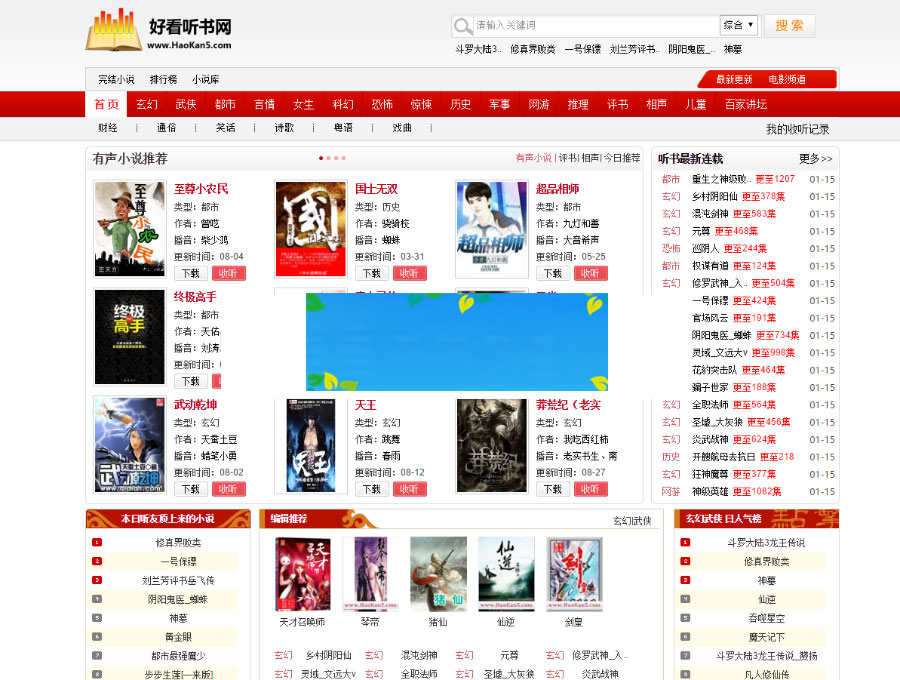
Task: Click the 下载 download icon under 国士无双
Action: (371, 274)
